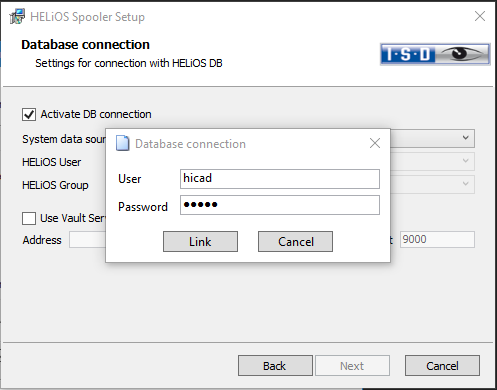Click the port field showing 9000
Viewport: 497px width, 390px height.
pos(437,240)
